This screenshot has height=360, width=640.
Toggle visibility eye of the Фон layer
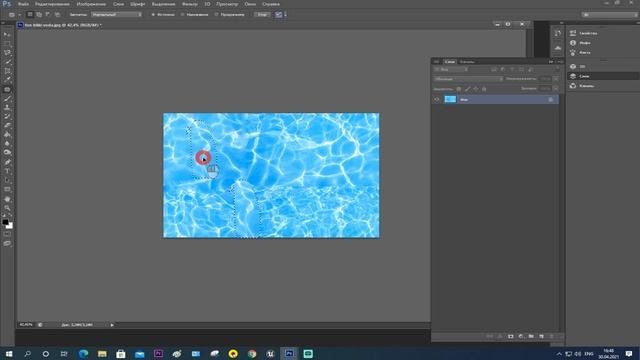pos(437,99)
